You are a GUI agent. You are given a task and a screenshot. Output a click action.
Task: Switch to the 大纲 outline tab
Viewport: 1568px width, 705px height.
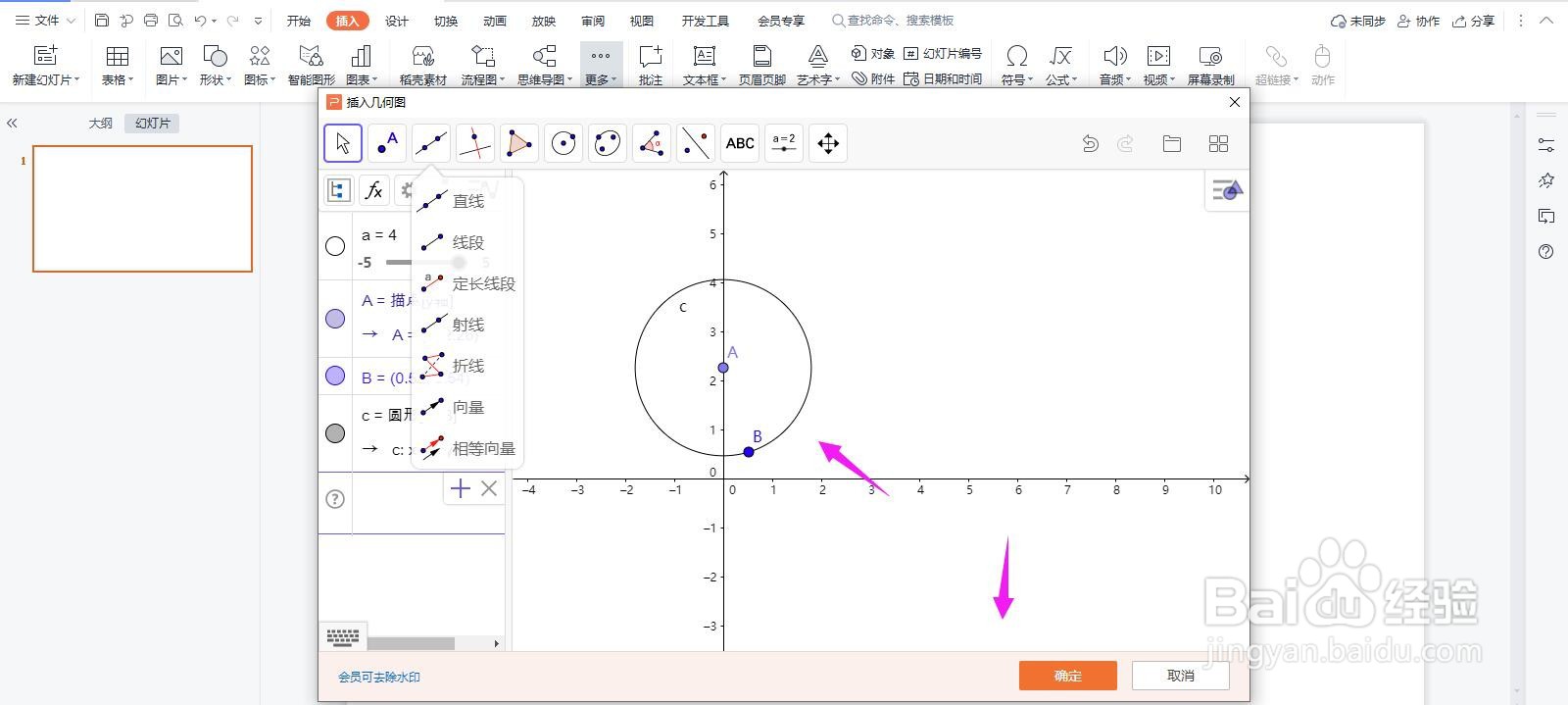pyautogui.click(x=101, y=123)
